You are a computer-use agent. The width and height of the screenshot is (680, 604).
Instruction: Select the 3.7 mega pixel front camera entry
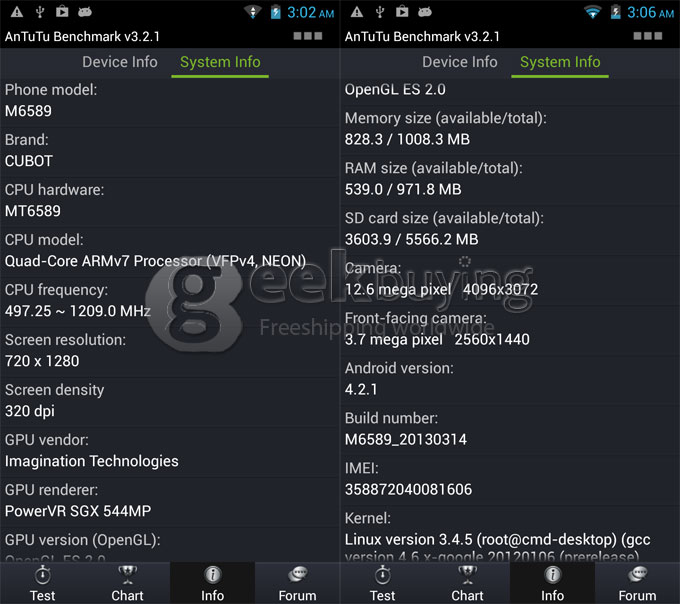click(437, 340)
